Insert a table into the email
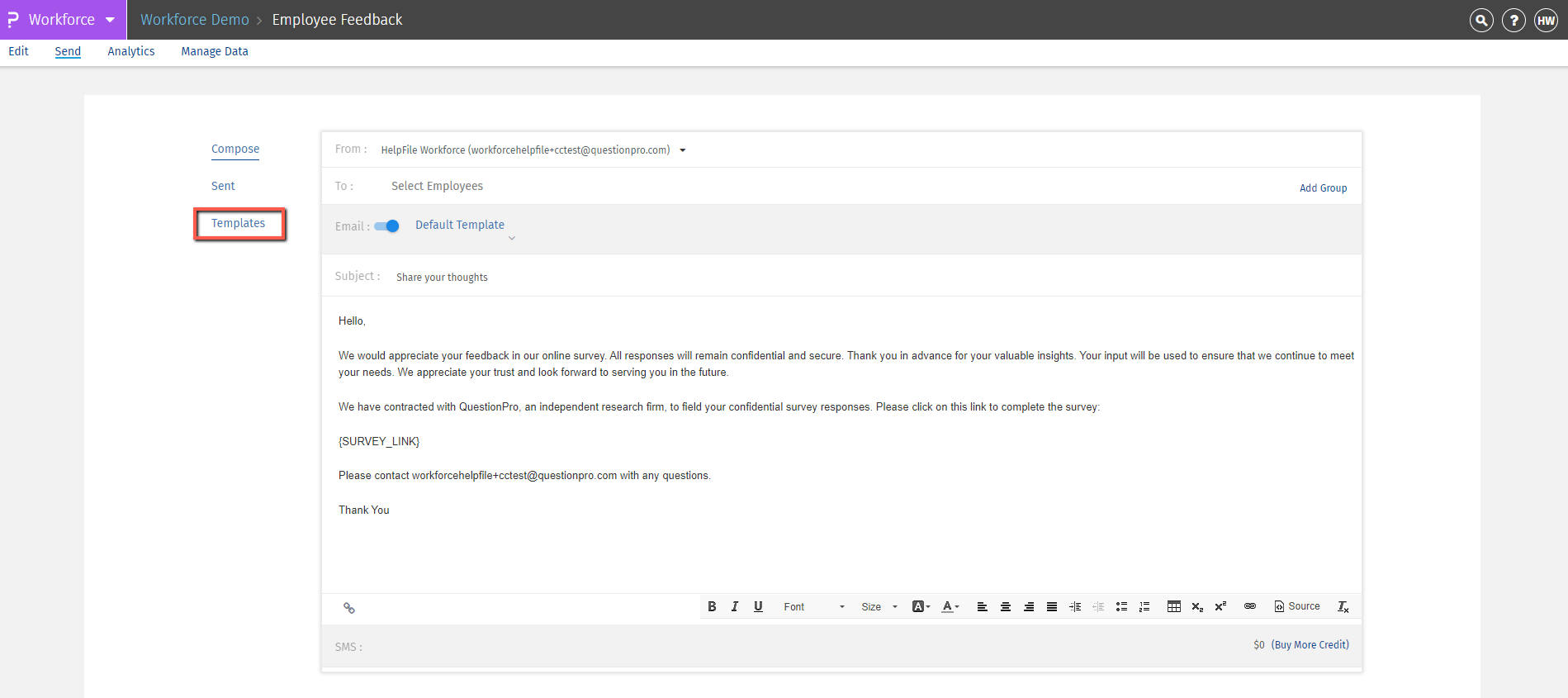This screenshot has width=1568, height=698. tap(1173, 606)
